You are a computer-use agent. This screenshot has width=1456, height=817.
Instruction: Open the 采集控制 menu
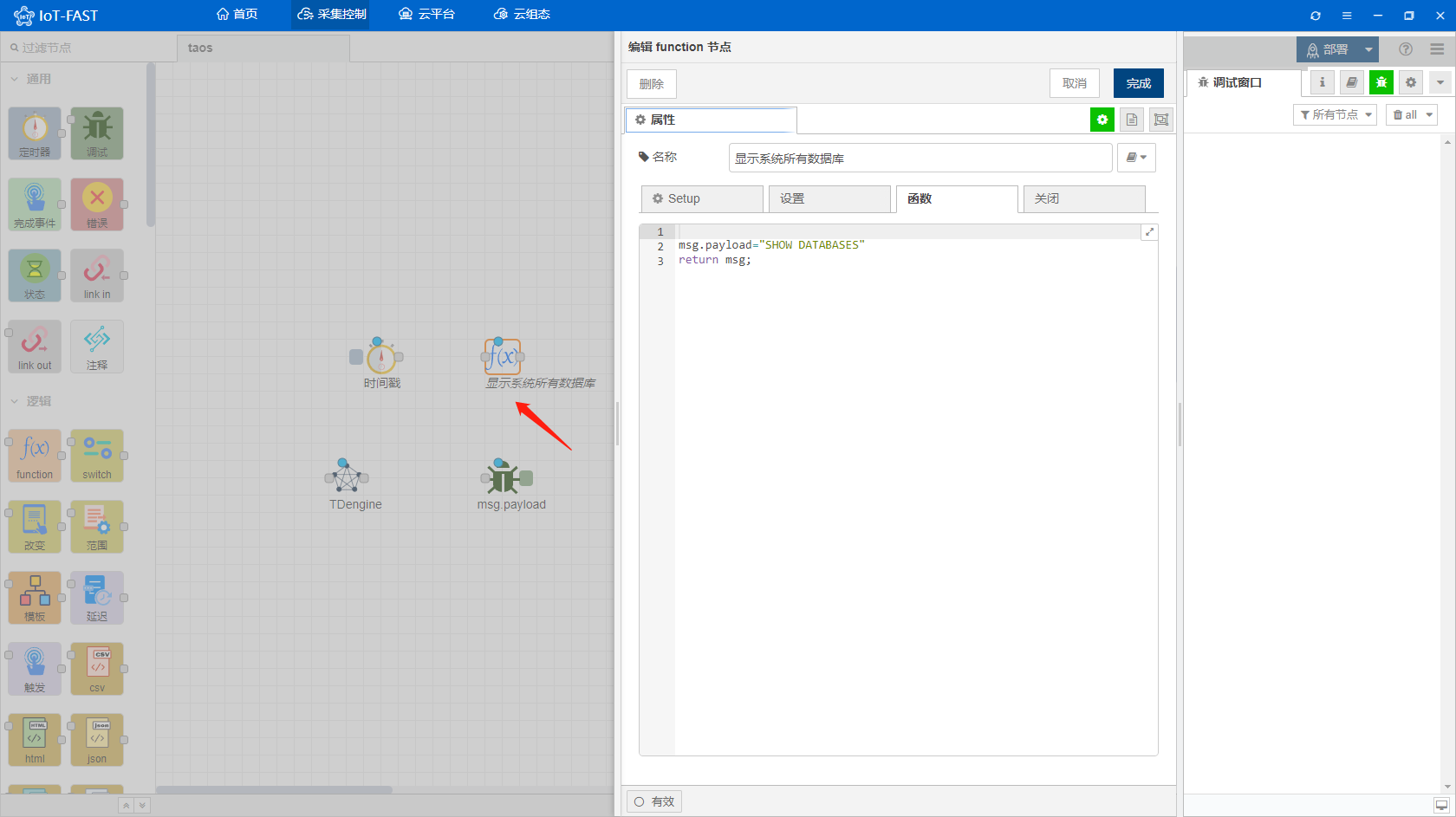331,14
